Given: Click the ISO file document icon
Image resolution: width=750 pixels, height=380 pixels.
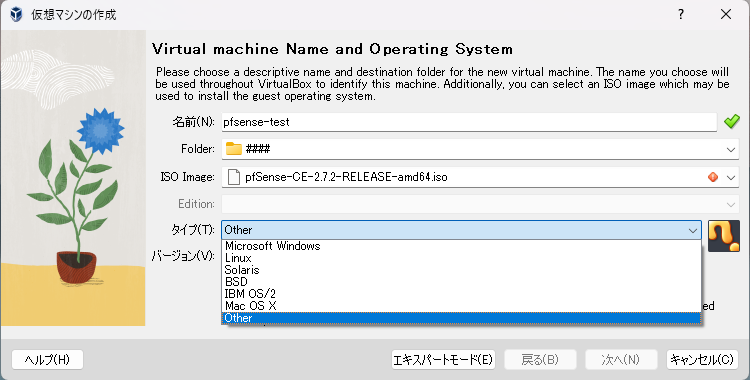Looking at the screenshot, I should tap(234, 177).
